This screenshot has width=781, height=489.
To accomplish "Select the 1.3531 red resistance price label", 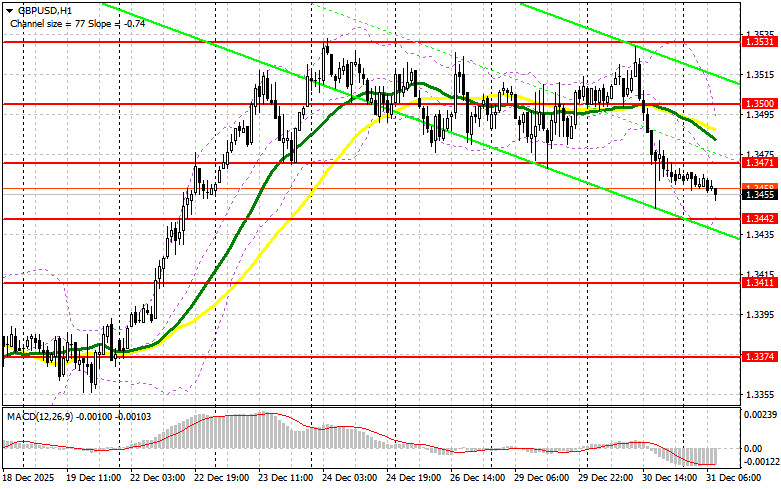I will (756, 42).
